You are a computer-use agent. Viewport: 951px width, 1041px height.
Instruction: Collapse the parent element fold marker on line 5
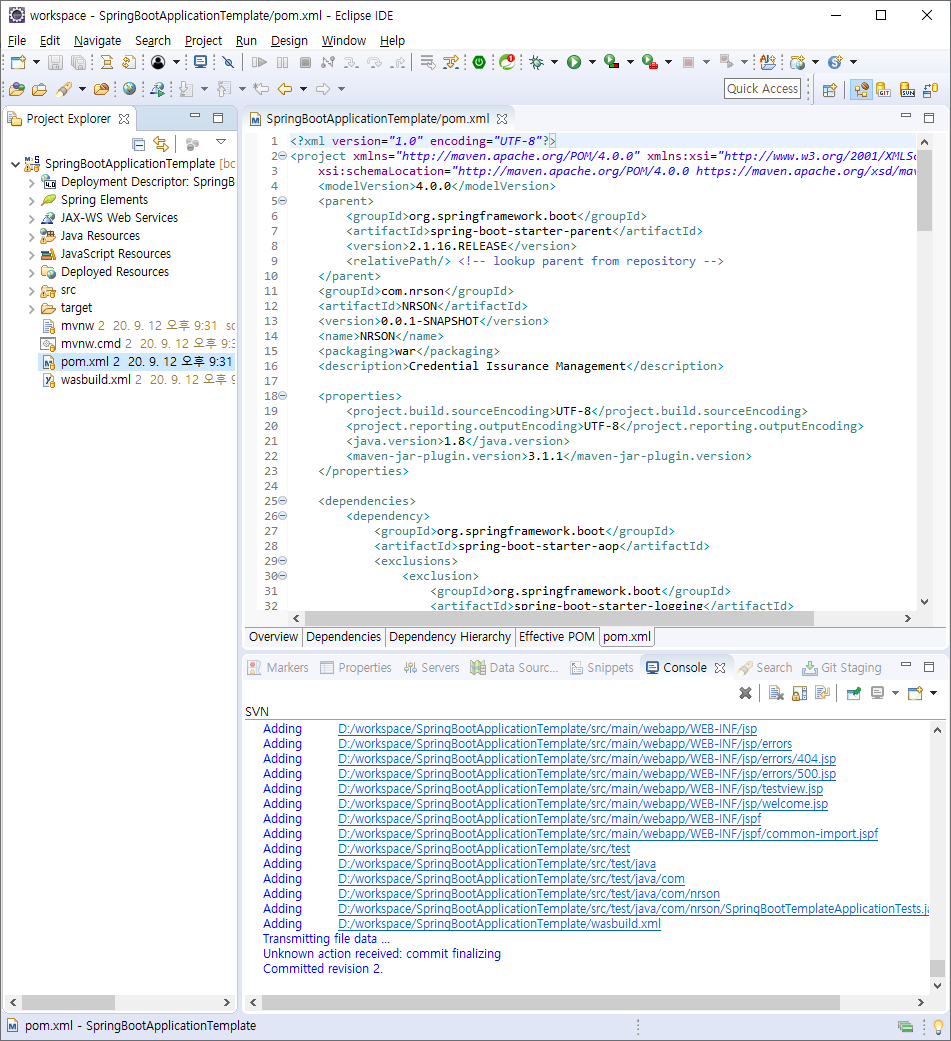pos(283,200)
